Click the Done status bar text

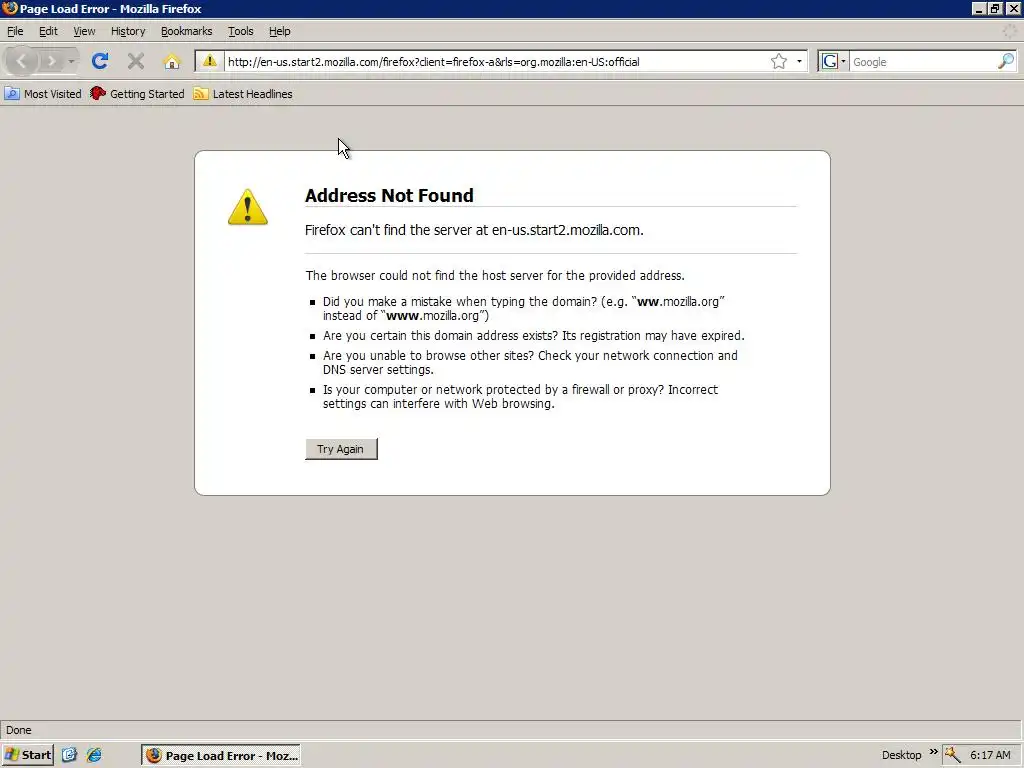tap(19, 730)
